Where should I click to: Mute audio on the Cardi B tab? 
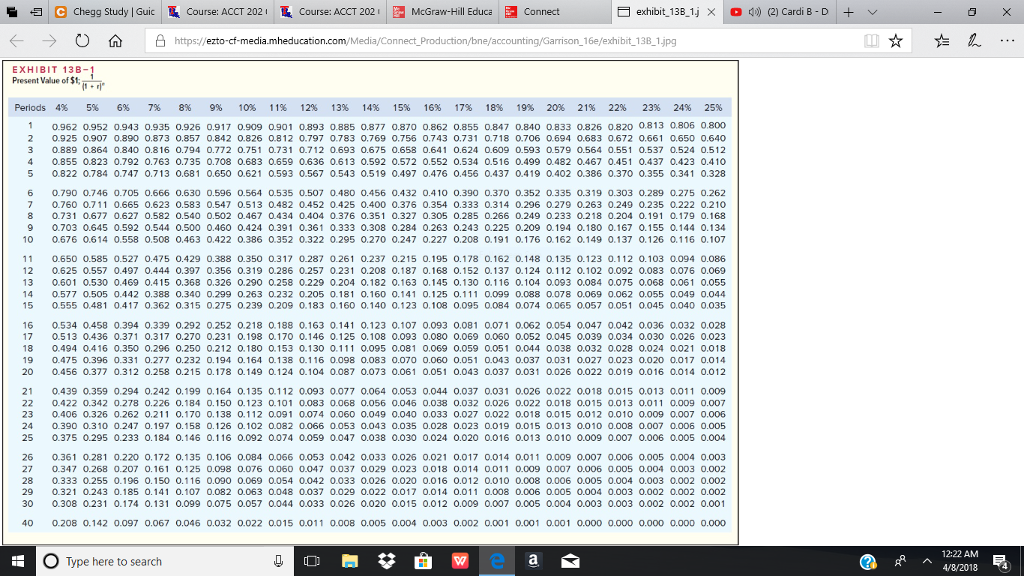757,10
